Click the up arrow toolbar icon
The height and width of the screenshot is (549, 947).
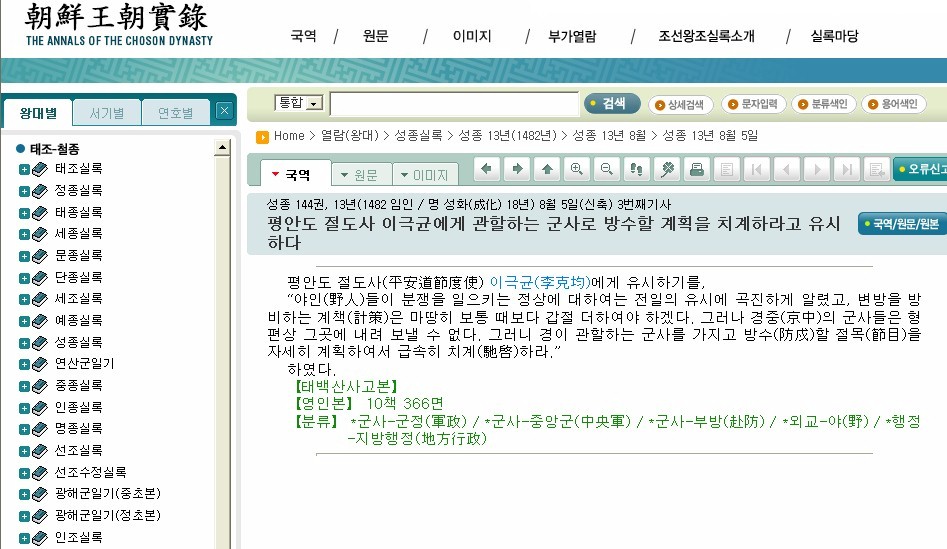click(x=547, y=169)
